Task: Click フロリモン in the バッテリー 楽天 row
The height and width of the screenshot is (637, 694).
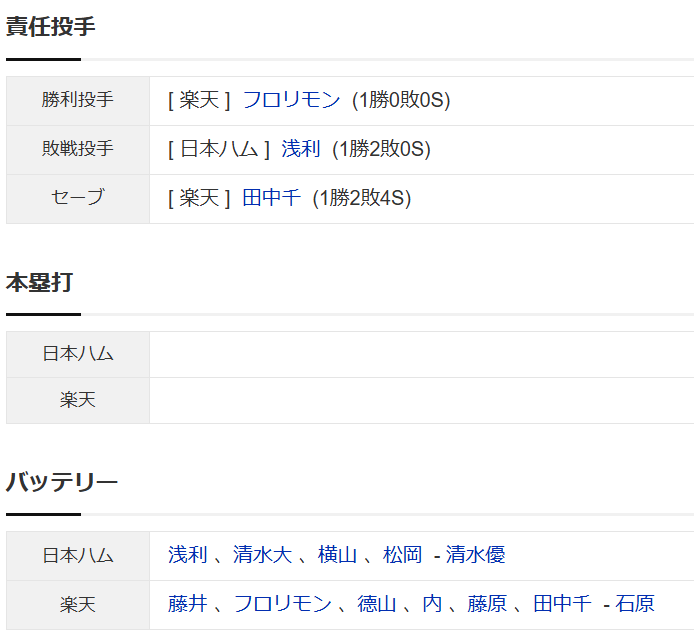Action: coord(282,604)
